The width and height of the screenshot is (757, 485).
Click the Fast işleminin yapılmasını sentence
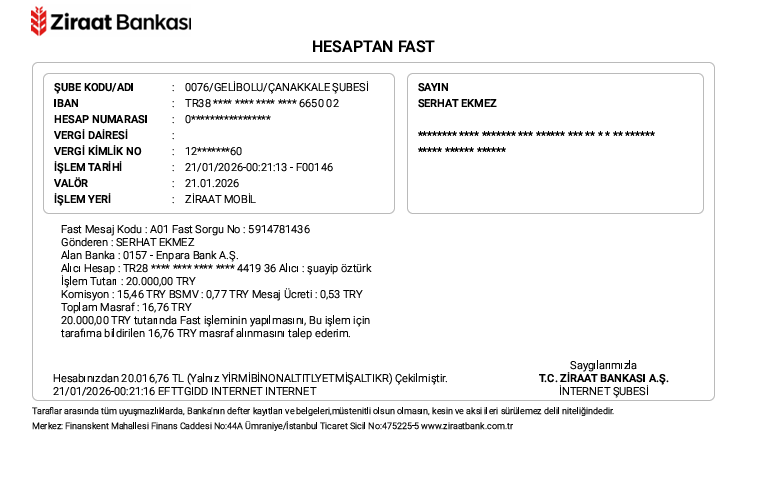(215, 320)
